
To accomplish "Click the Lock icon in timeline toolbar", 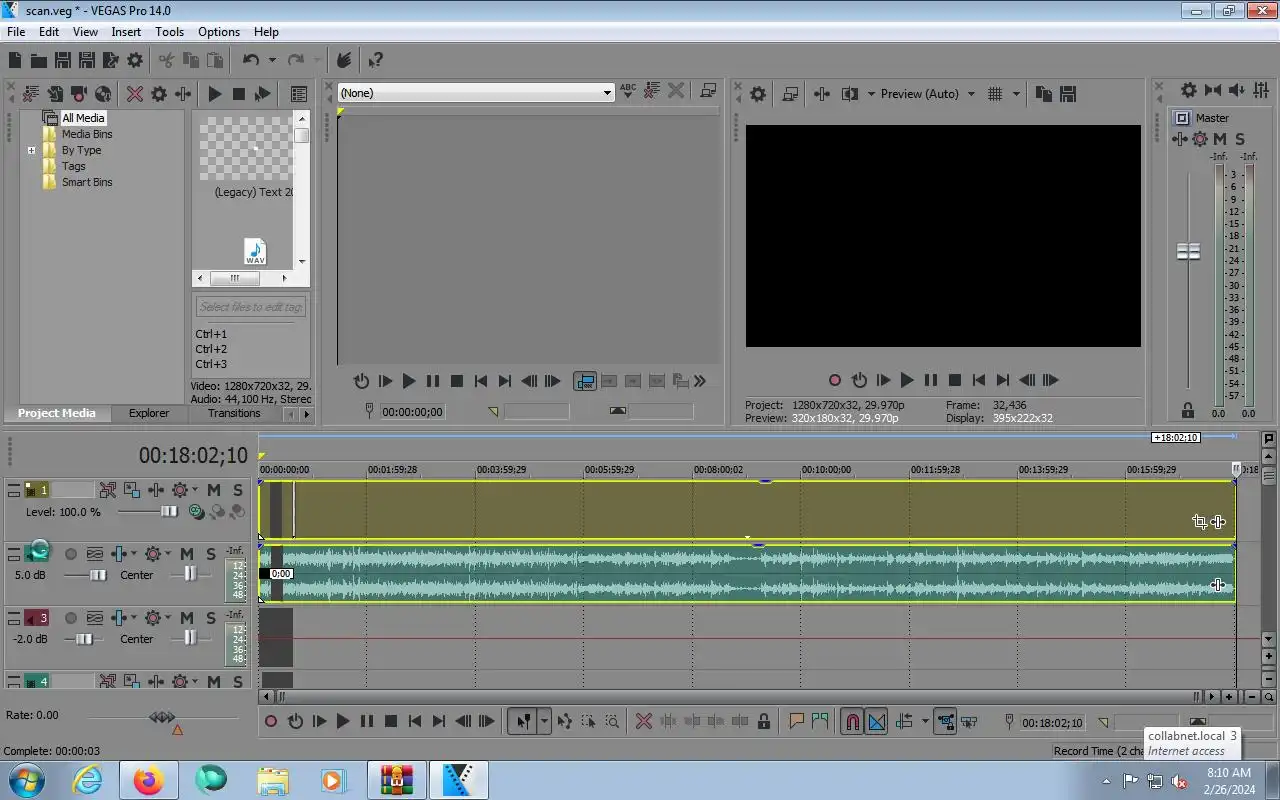I will 764,721.
